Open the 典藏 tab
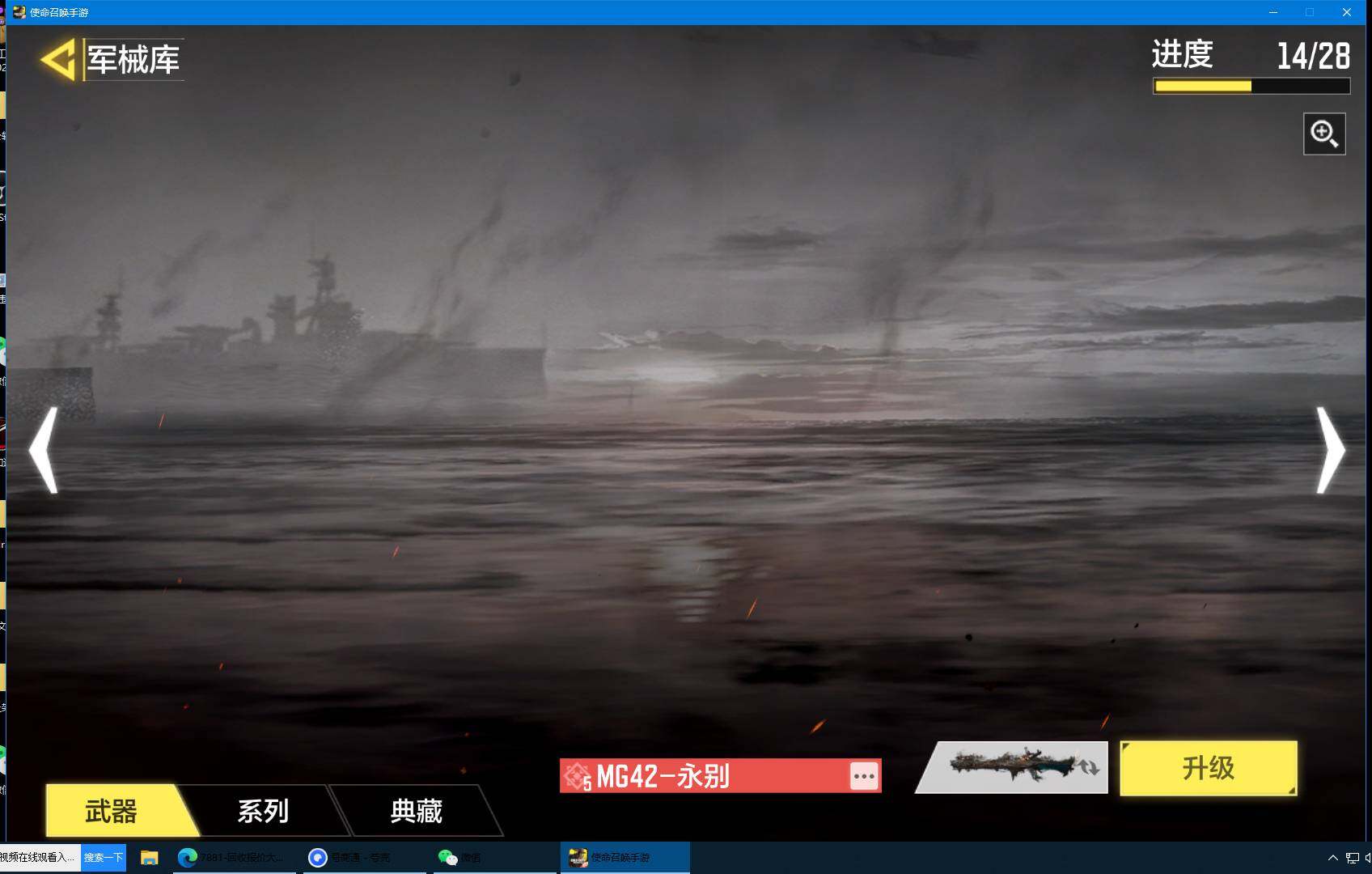This screenshot has width=1372, height=874. click(x=417, y=811)
